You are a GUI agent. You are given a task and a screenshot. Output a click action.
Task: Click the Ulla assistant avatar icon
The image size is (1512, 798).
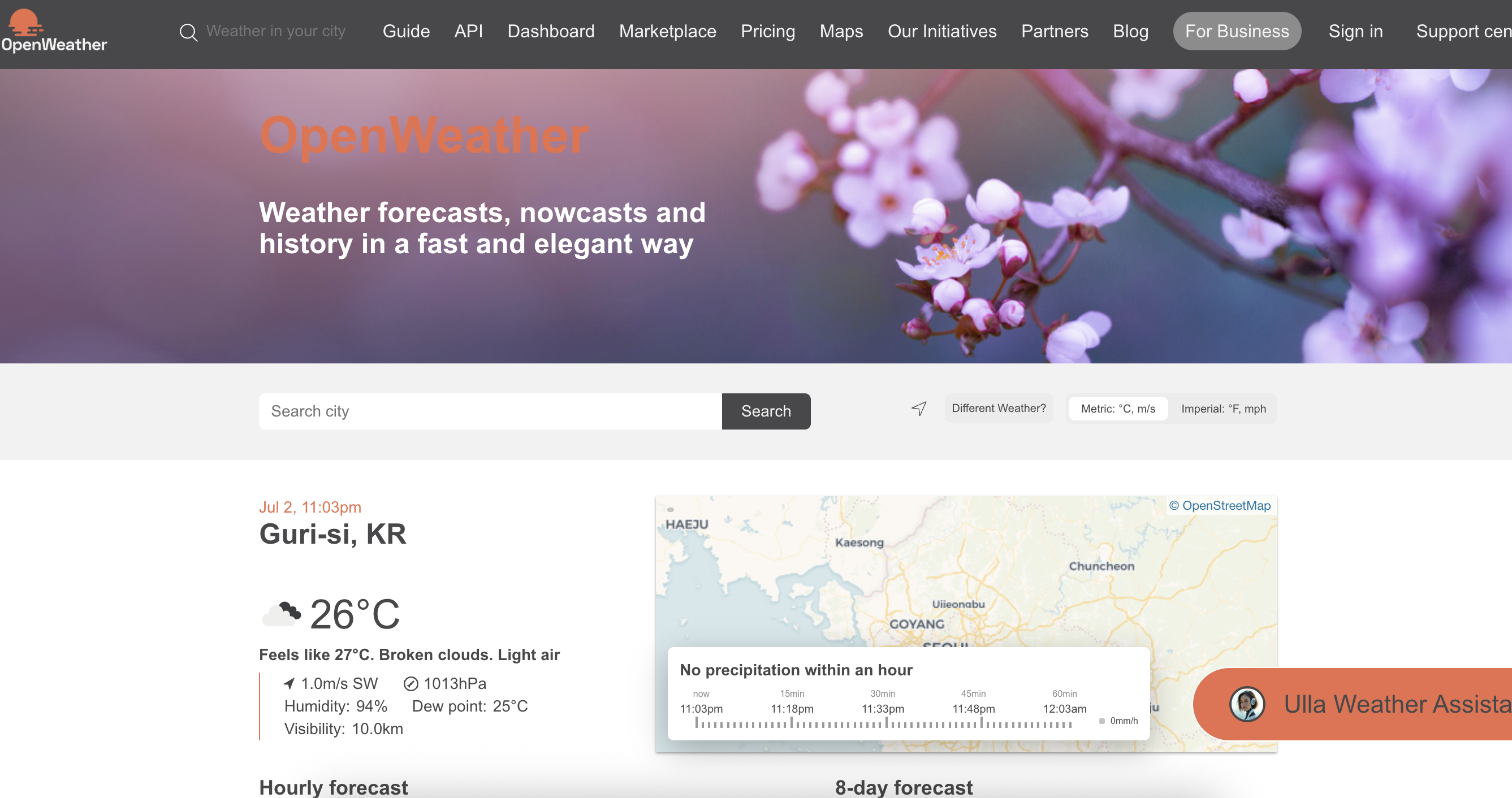1247,704
